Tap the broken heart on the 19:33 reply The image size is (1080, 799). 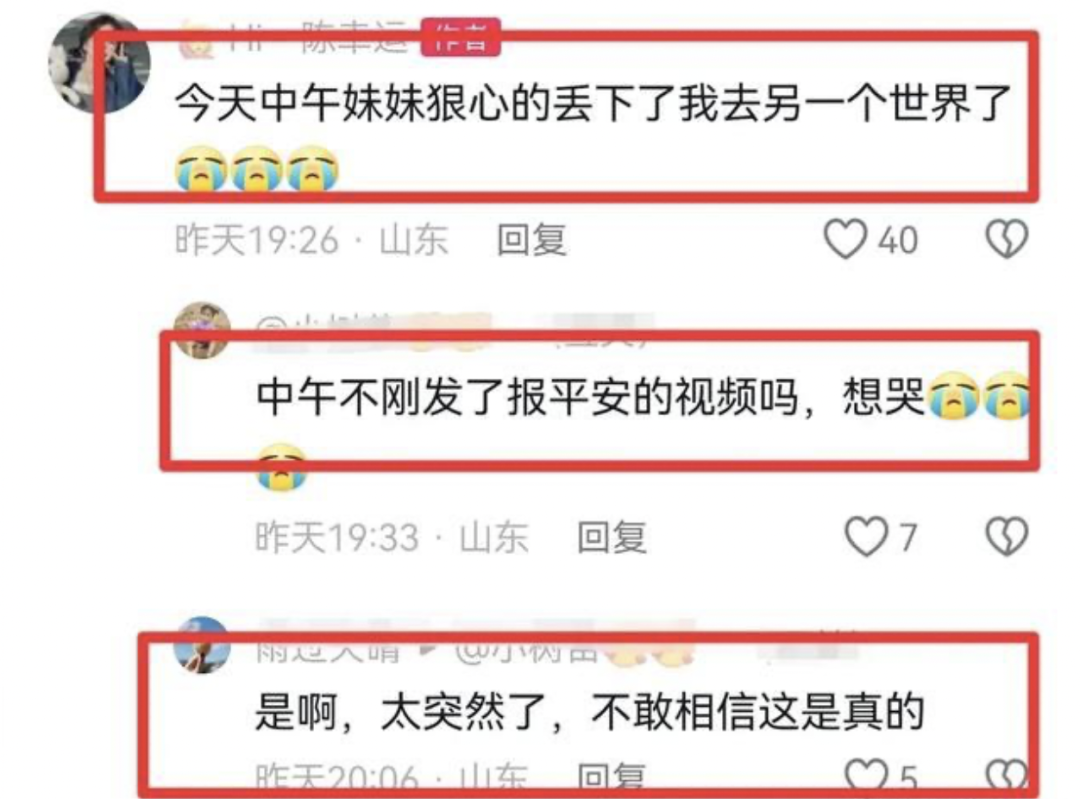(x=1006, y=537)
